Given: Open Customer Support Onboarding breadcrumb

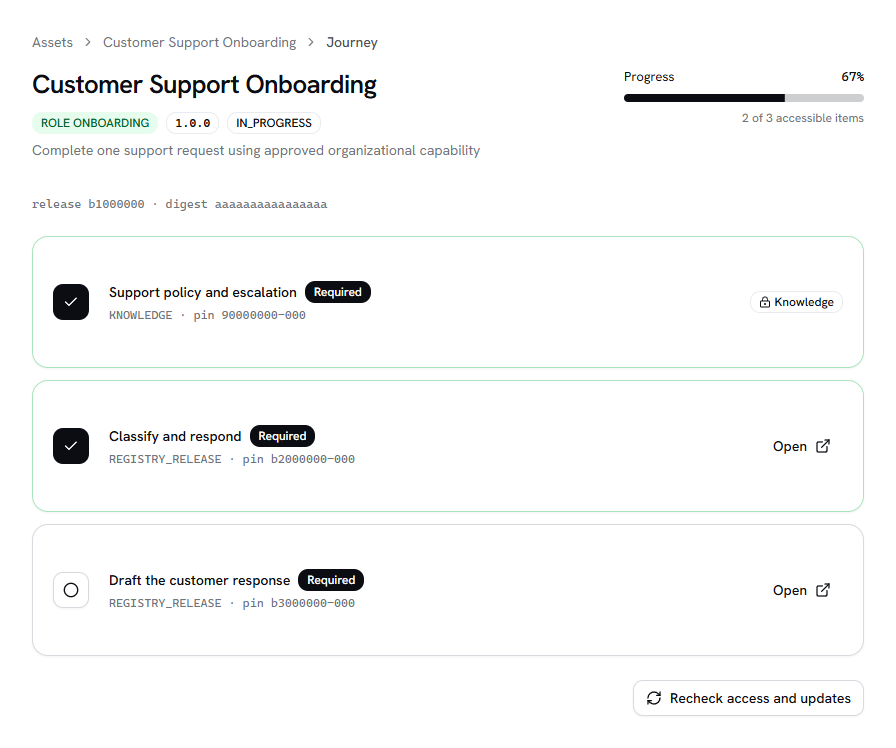Looking at the screenshot, I should (199, 42).
